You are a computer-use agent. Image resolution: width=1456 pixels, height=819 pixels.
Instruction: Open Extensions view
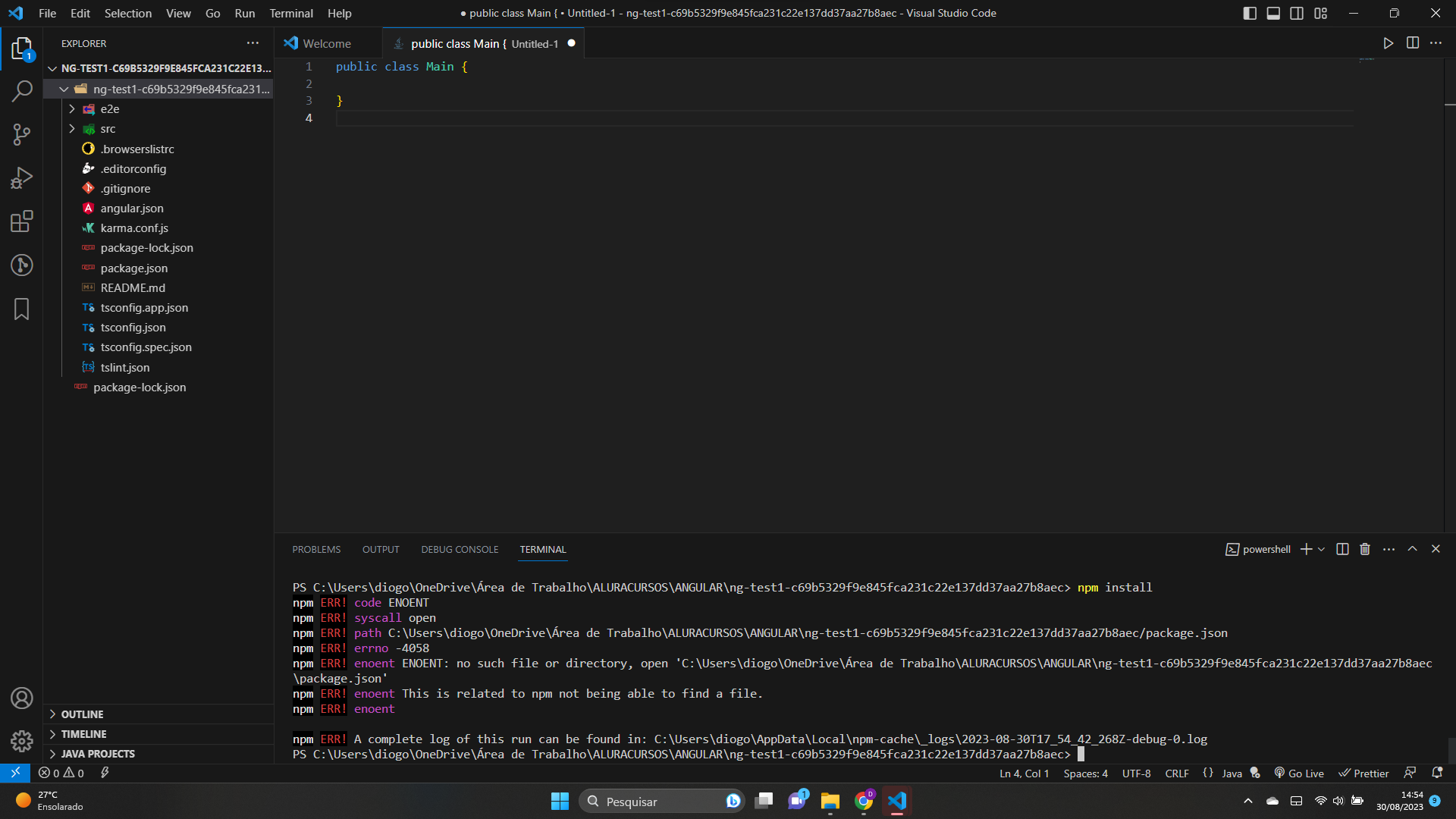click(22, 221)
